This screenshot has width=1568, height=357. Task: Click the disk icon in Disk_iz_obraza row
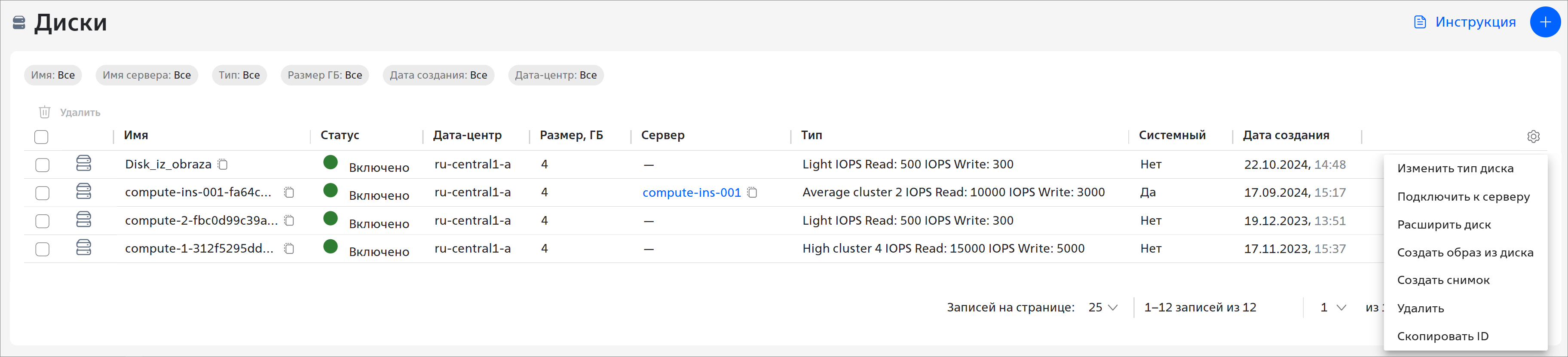click(x=84, y=164)
